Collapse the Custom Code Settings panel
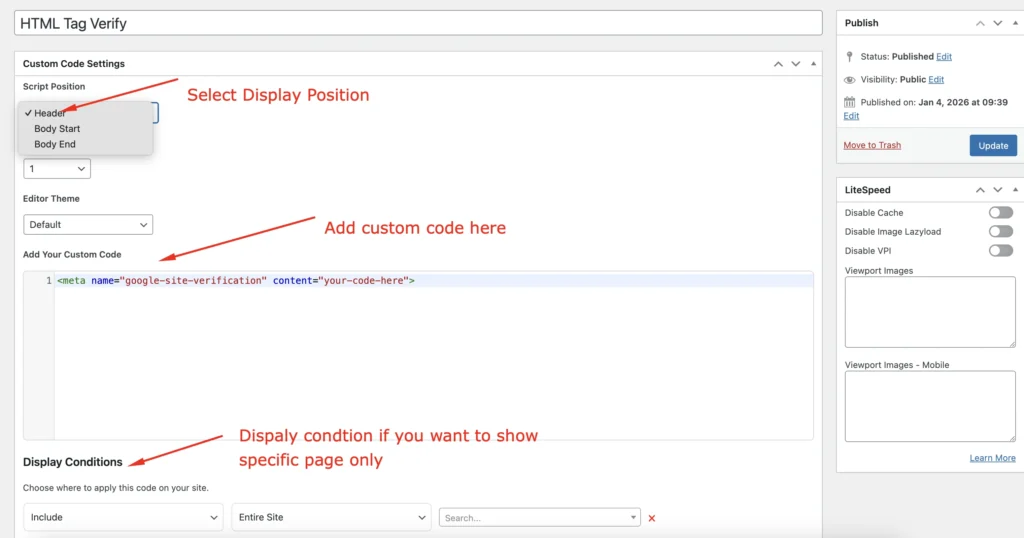Image resolution: width=1024 pixels, height=538 pixels. point(814,64)
